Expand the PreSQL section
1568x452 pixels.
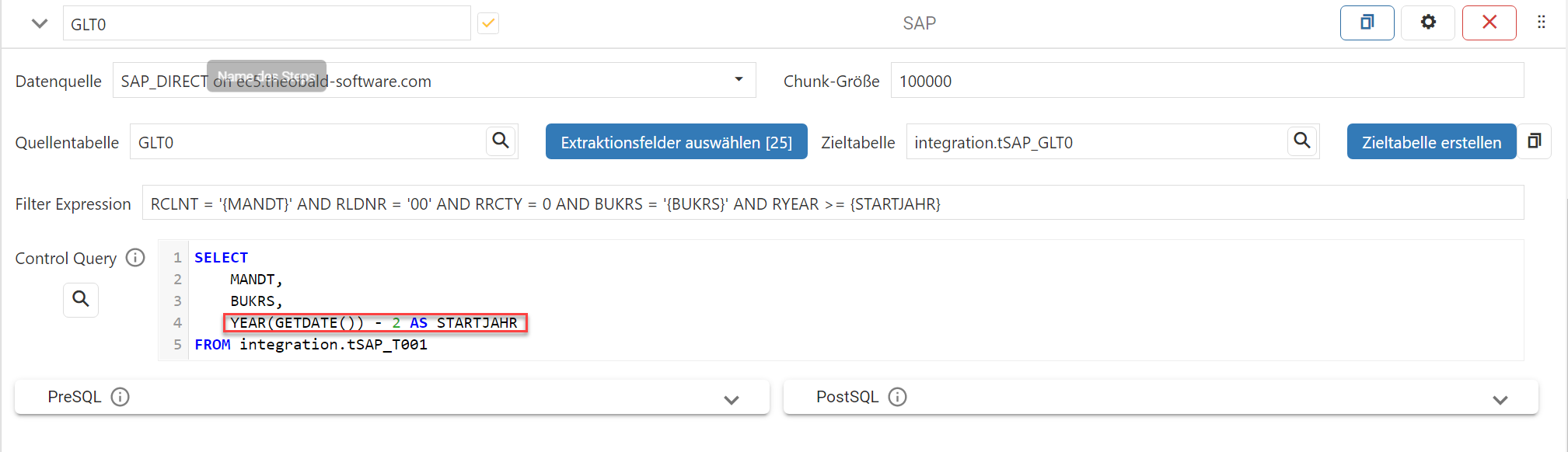click(x=731, y=399)
